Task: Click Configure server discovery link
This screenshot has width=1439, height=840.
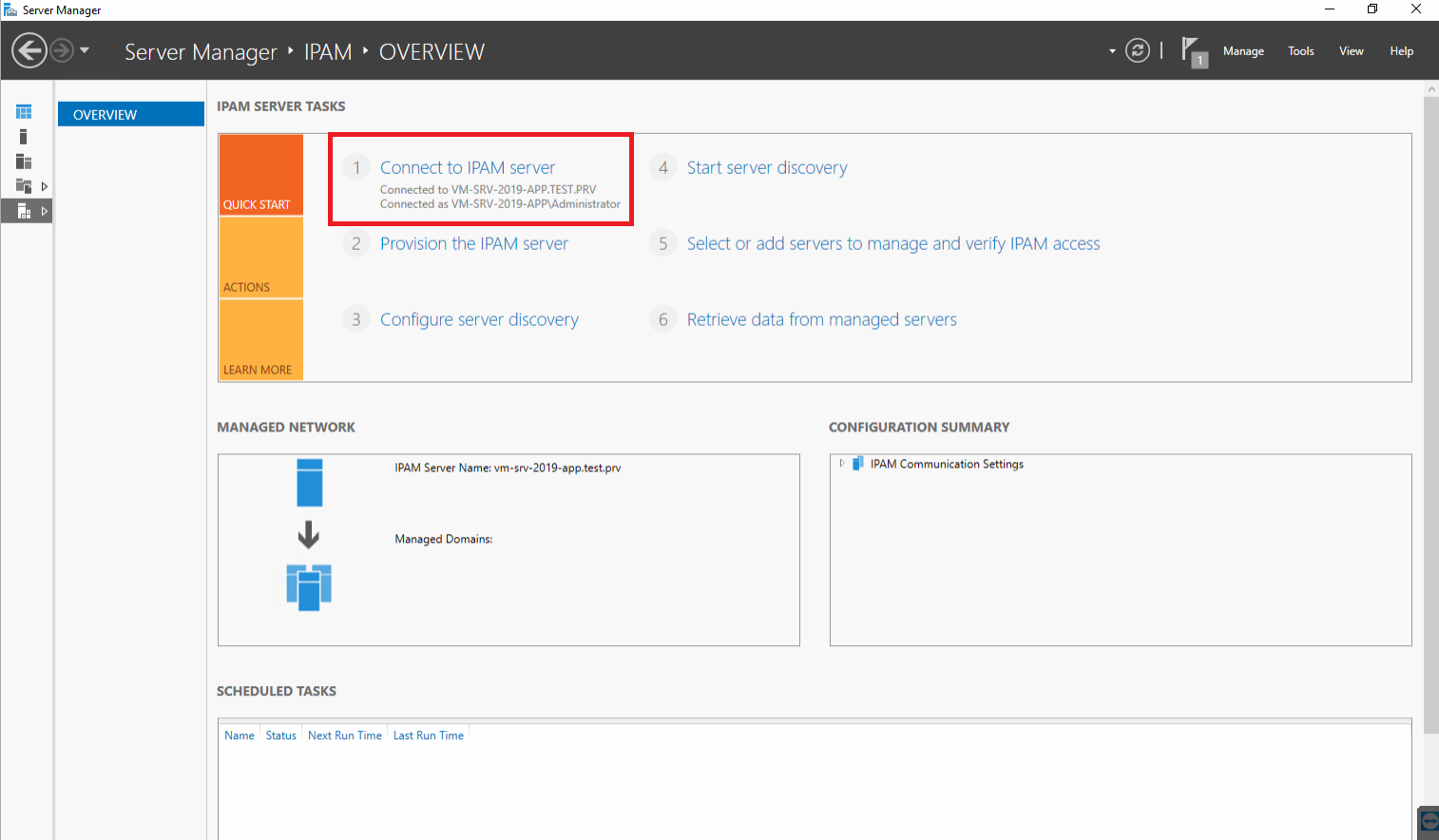Action: pyautogui.click(x=479, y=319)
